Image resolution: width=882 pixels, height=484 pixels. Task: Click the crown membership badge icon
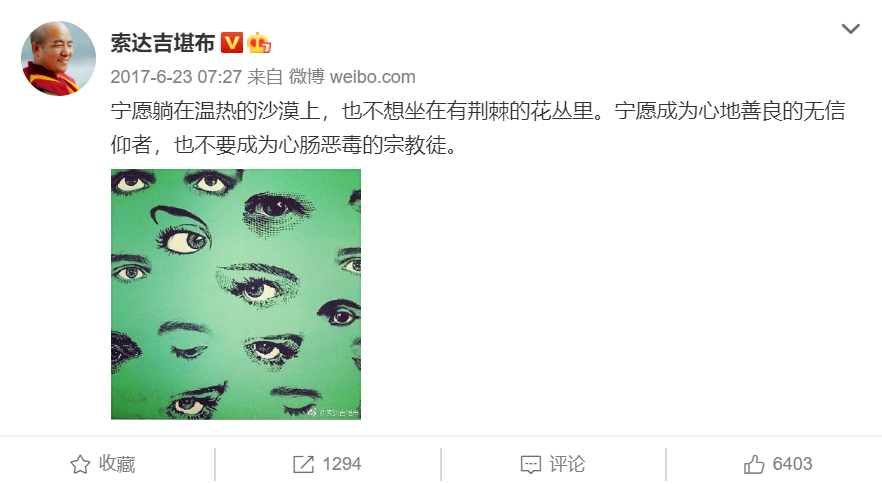pyautogui.click(x=259, y=43)
